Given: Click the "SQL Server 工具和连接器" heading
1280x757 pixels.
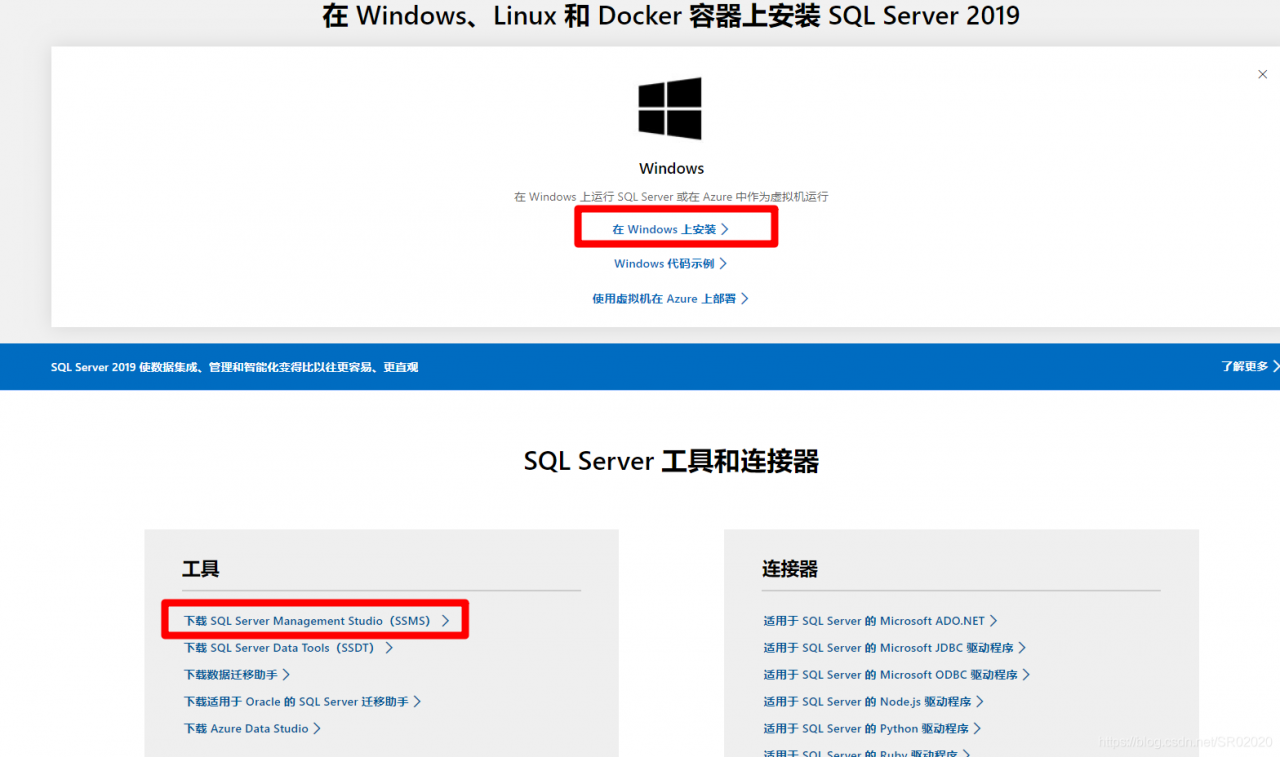Looking at the screenshot, I should pos(672,461).
